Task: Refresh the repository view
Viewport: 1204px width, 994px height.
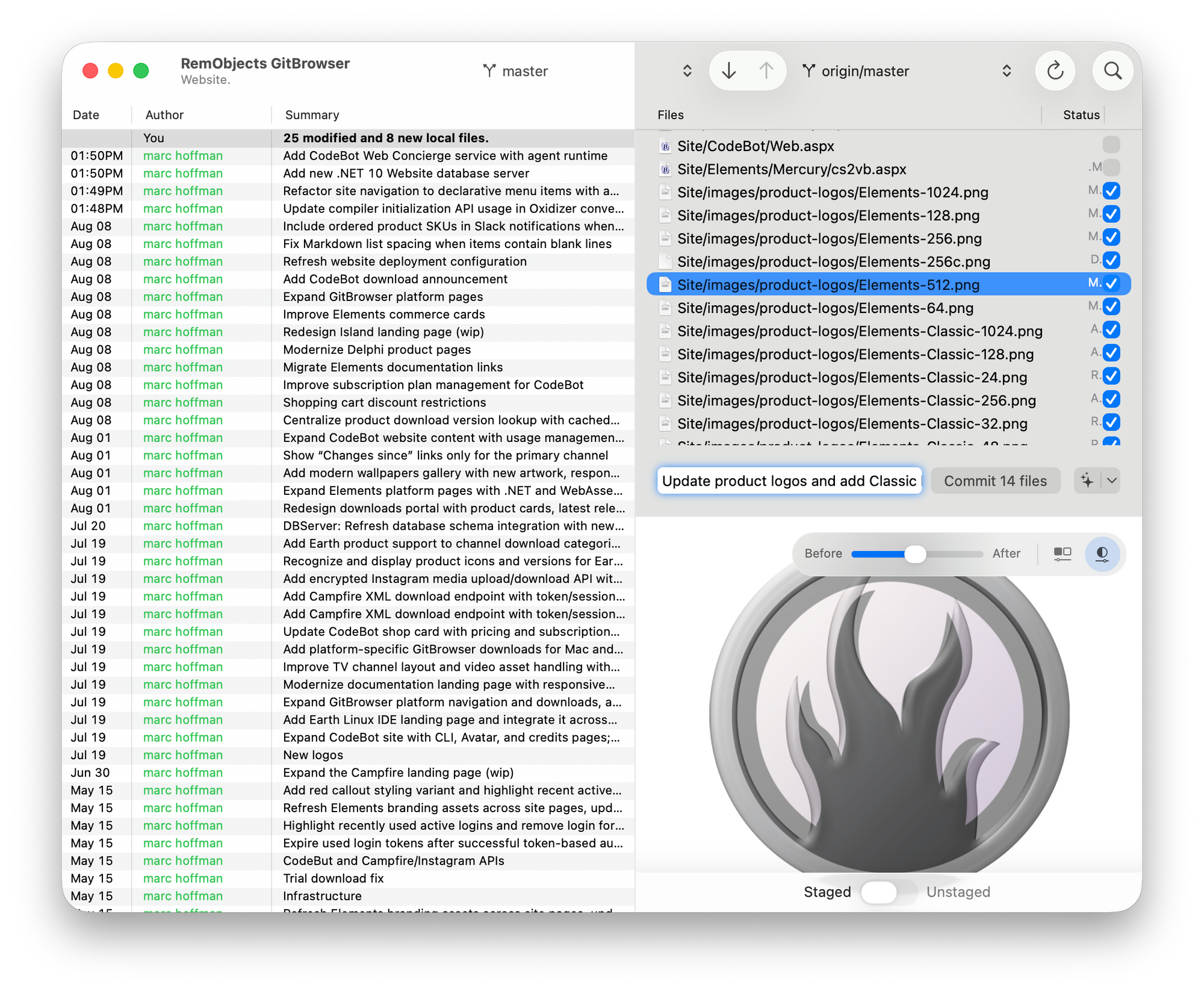Action: (x=1055, y=71)
